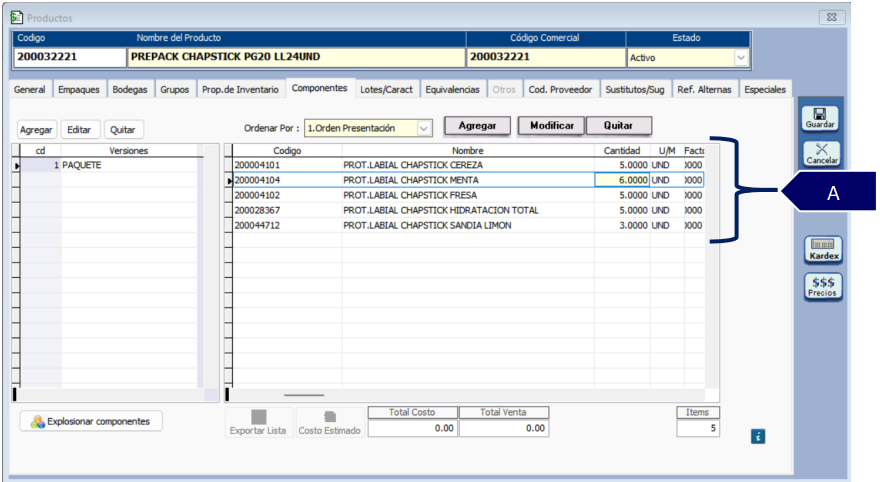Click the components horizontal scrollbar thumb
Image resolution: width=880 pixels, height=482 pixels.
pos(304,395)
